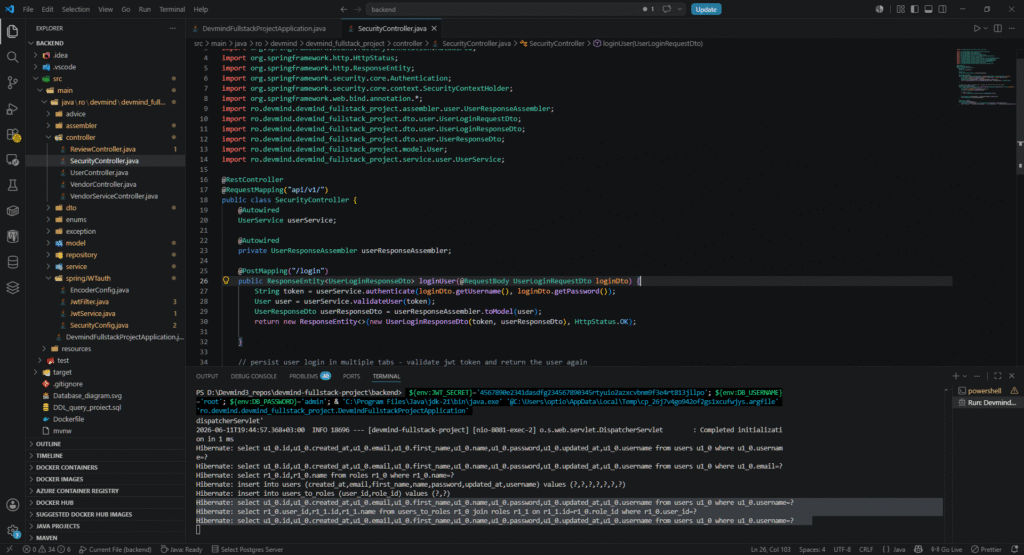Open the database cylinder activity icon

tap(12, 262)
